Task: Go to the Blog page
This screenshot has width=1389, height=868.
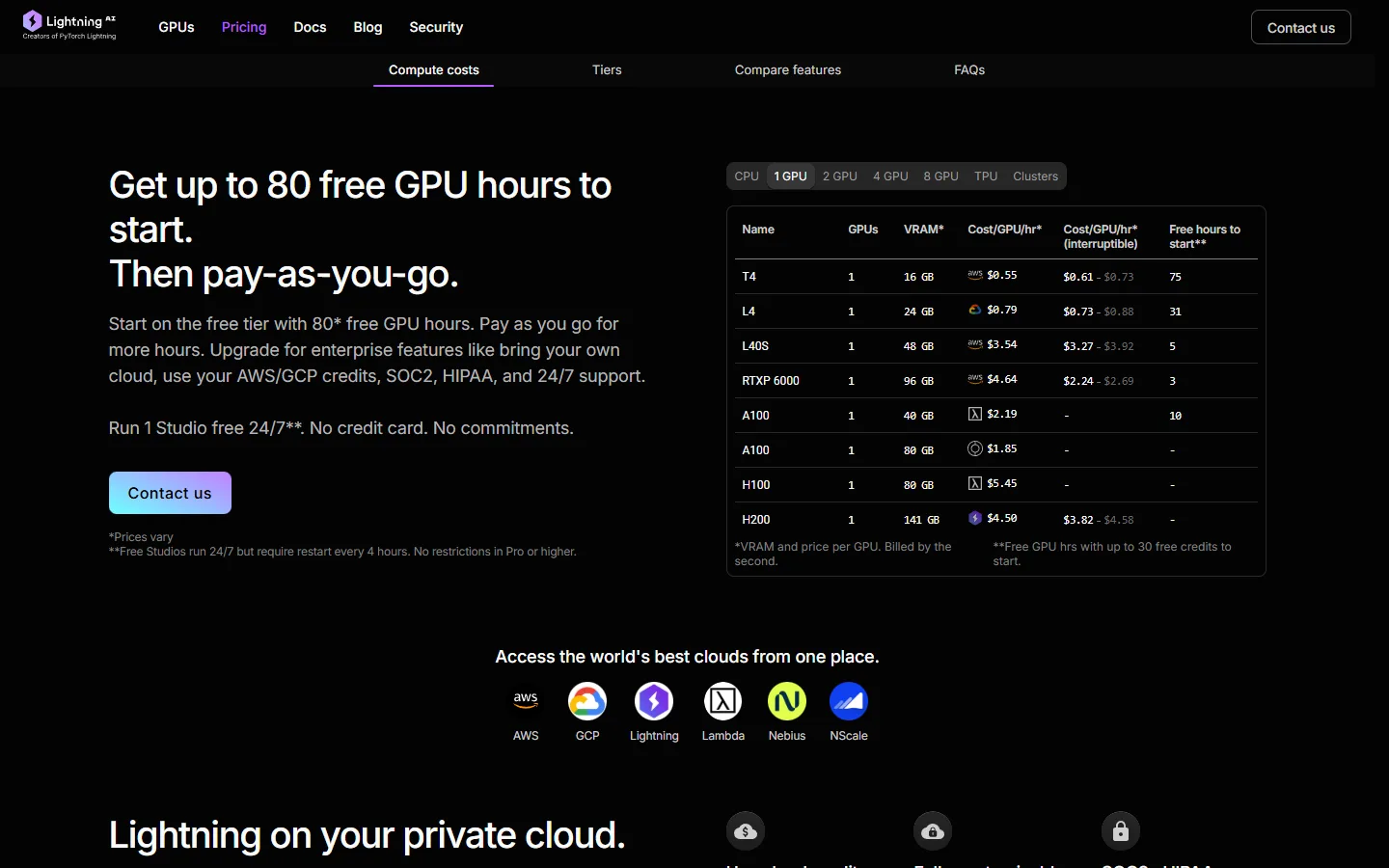Action: pyautogui.click(x=368, y=27)
